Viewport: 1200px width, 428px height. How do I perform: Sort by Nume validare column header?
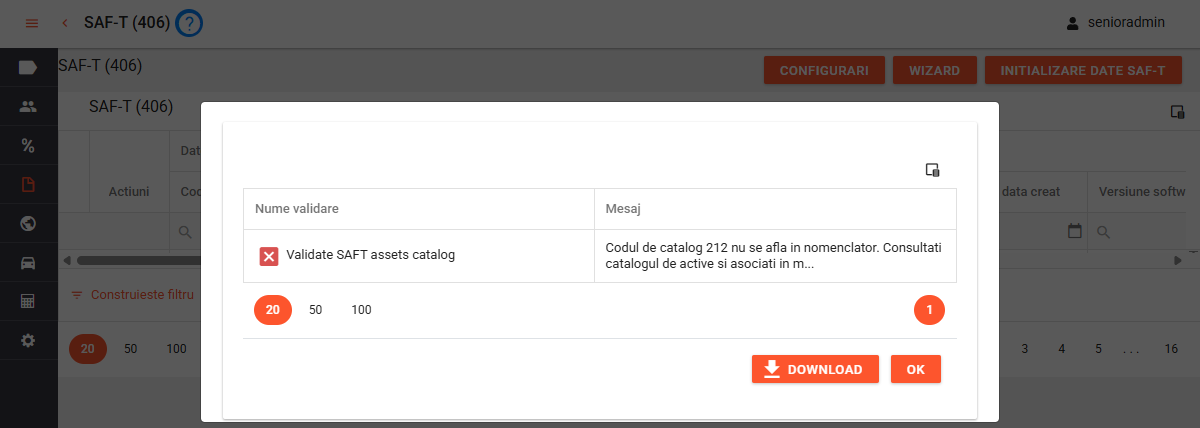pyautogui.click(x=296, y=209)
